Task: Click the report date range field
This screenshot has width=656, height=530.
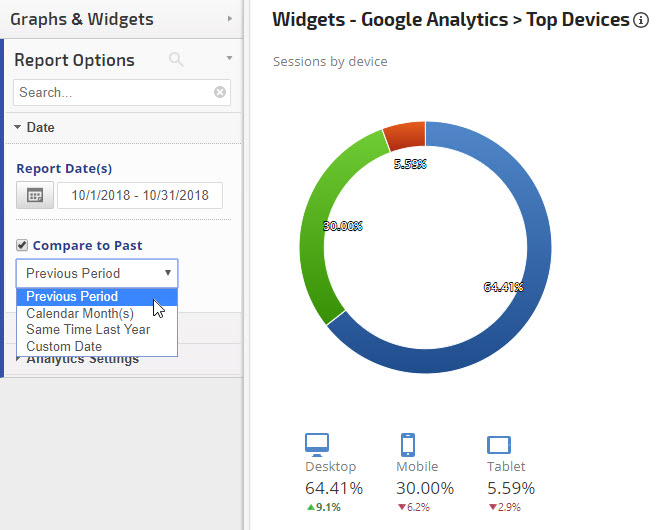Action: click(x=139, y=196)
